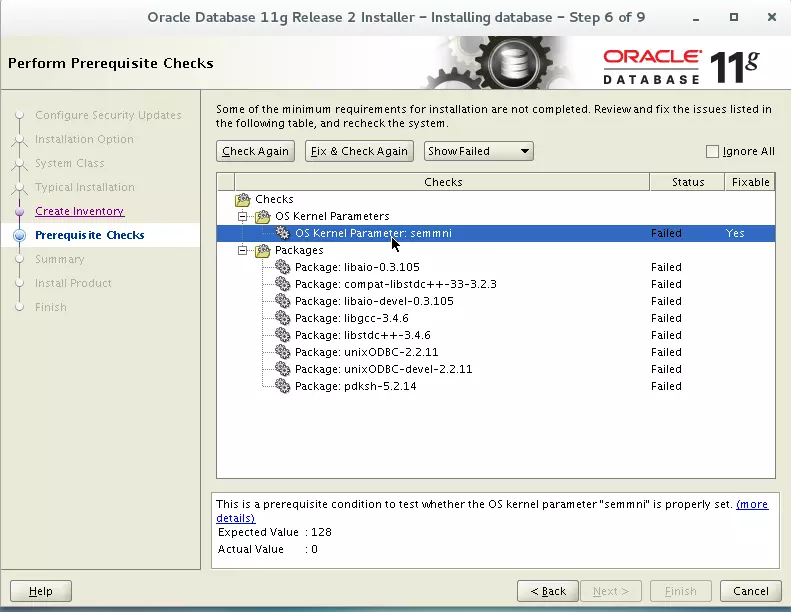Viewport: 791px width, 612px height.
Task: Click the Actual Value 0 text
Action: [x=267, y=549]
